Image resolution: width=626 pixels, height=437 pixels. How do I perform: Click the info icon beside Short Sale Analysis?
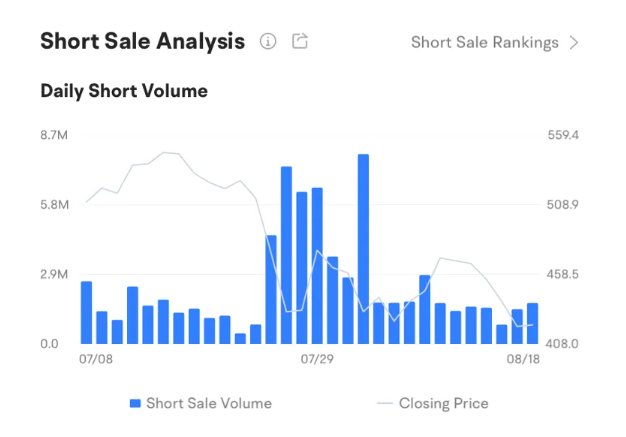267,42
